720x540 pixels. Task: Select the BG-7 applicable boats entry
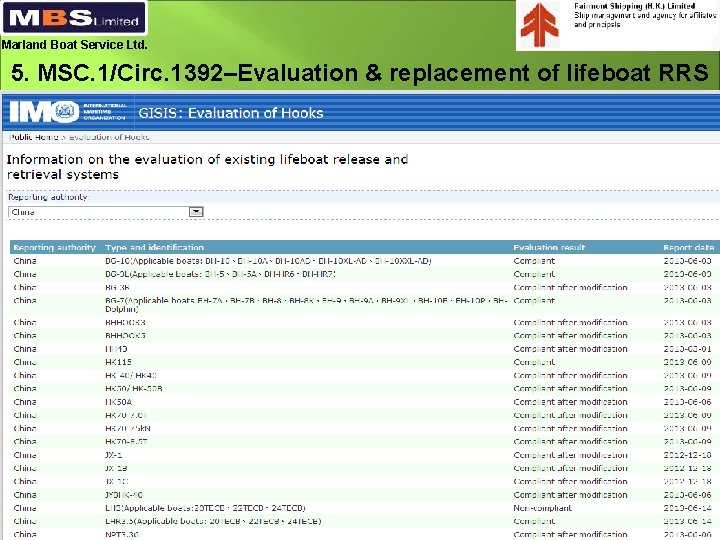(306, 305)
